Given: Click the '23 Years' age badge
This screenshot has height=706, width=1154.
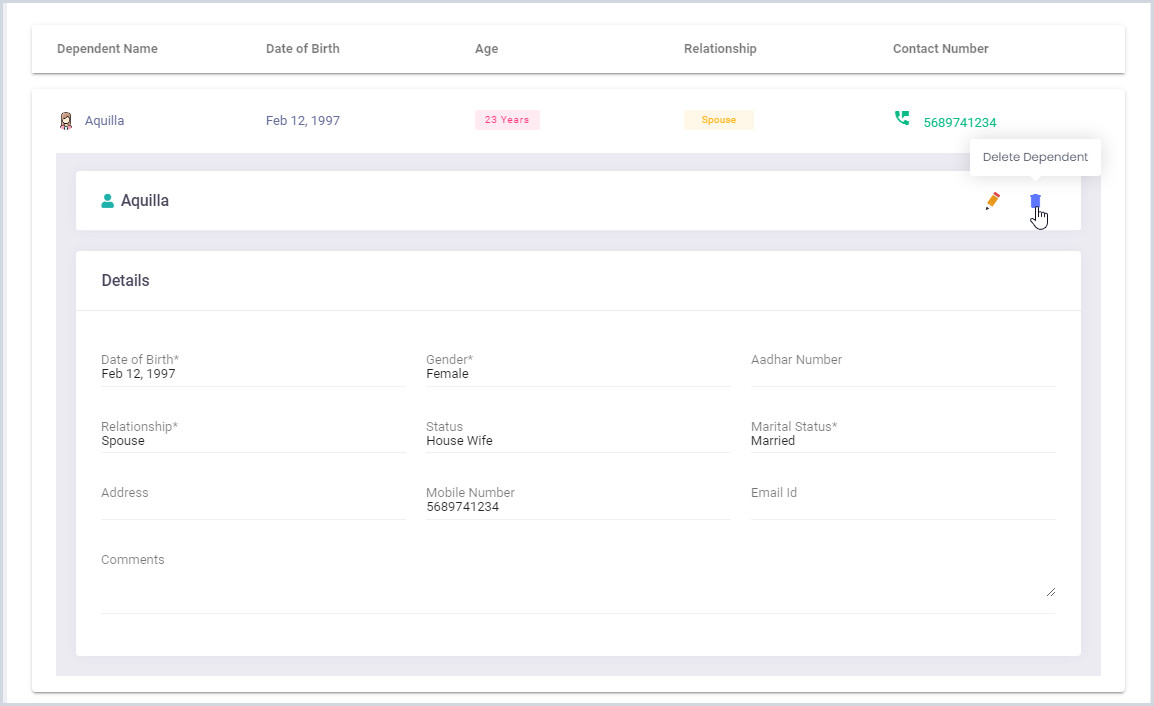Looking at the screenshot, I should pyautogui.click(x=507, y=120).
